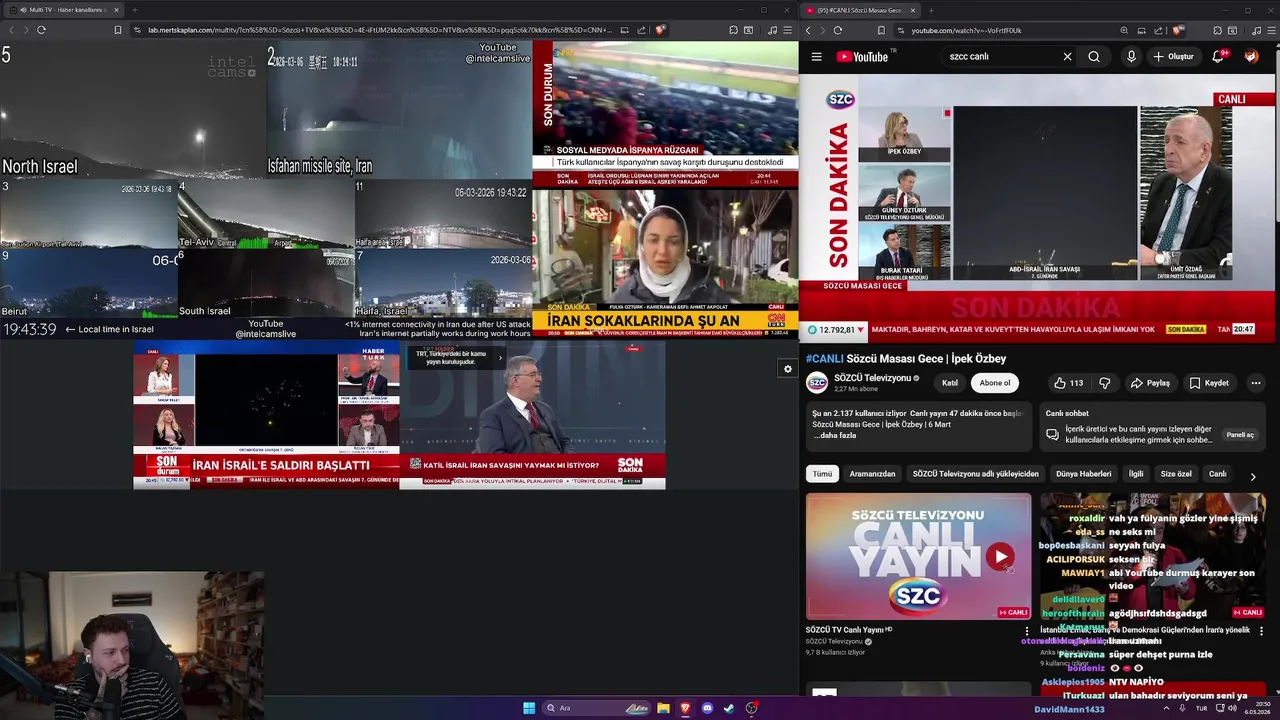
Task: Open media control icon in Multi TV window
Action: [x=772, y=30]
